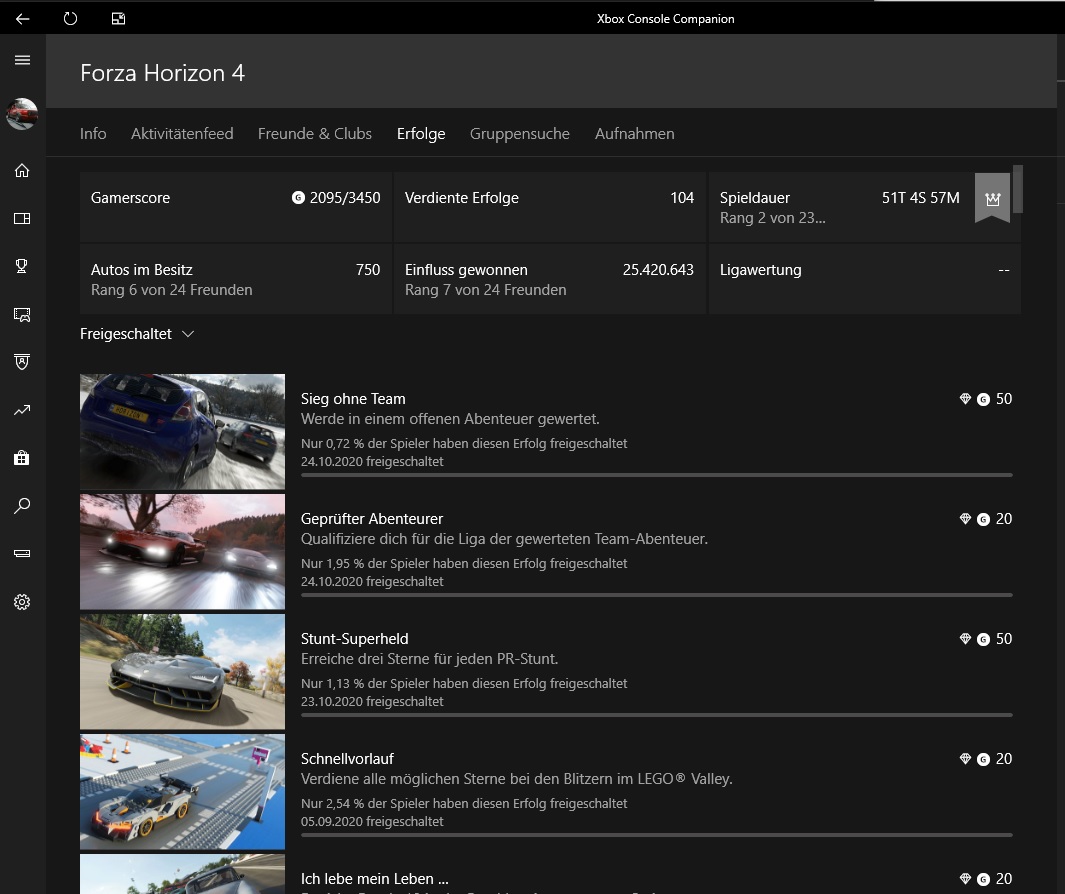Click the crown rank badge beside Spieldauer
Viewport: 1065px width, 894px height.
pyautogui.click(x=992, y=198)
